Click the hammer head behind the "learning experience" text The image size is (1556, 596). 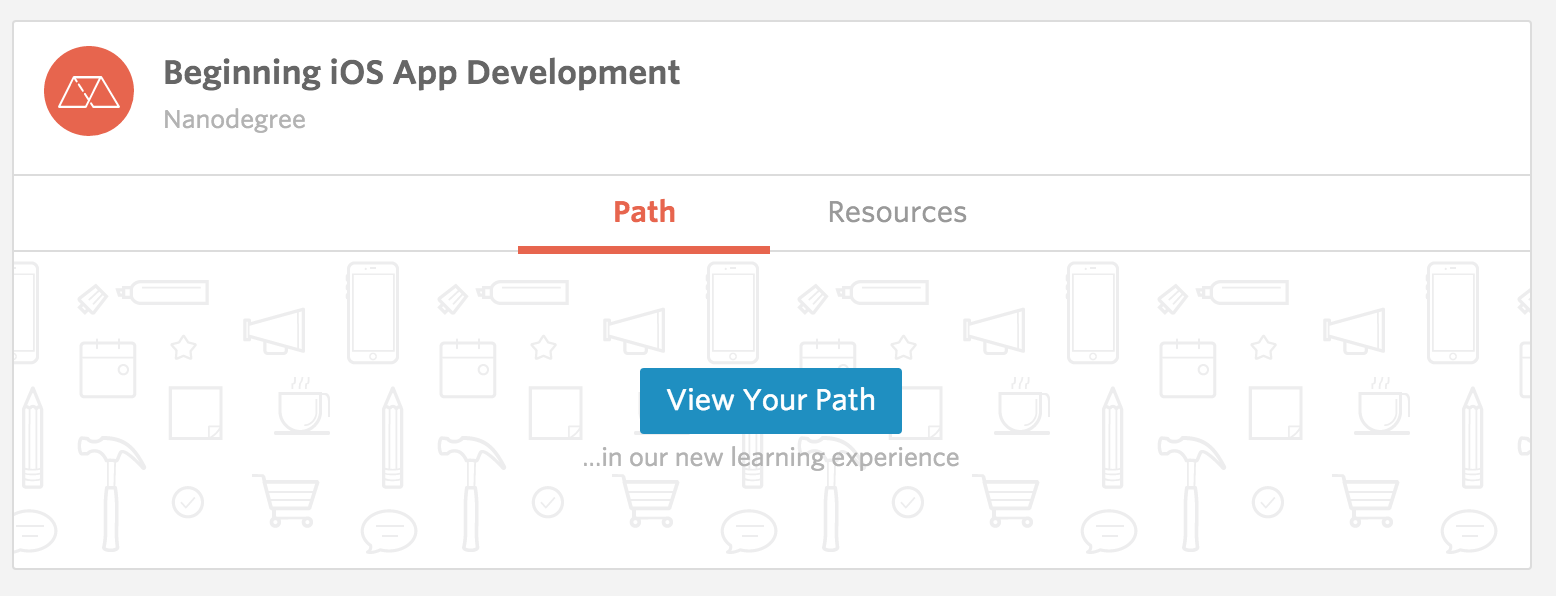[830, 452]
